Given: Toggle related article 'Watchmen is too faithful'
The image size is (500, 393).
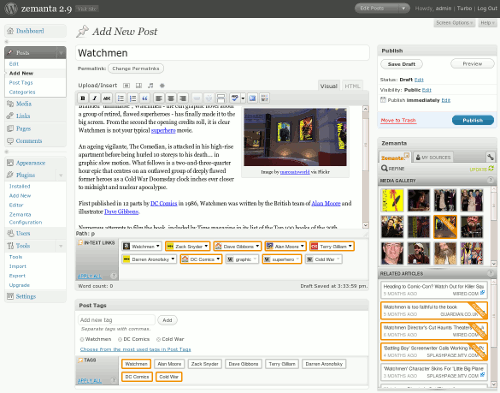Looking at the screenshot, I should (x=434, y=310).
